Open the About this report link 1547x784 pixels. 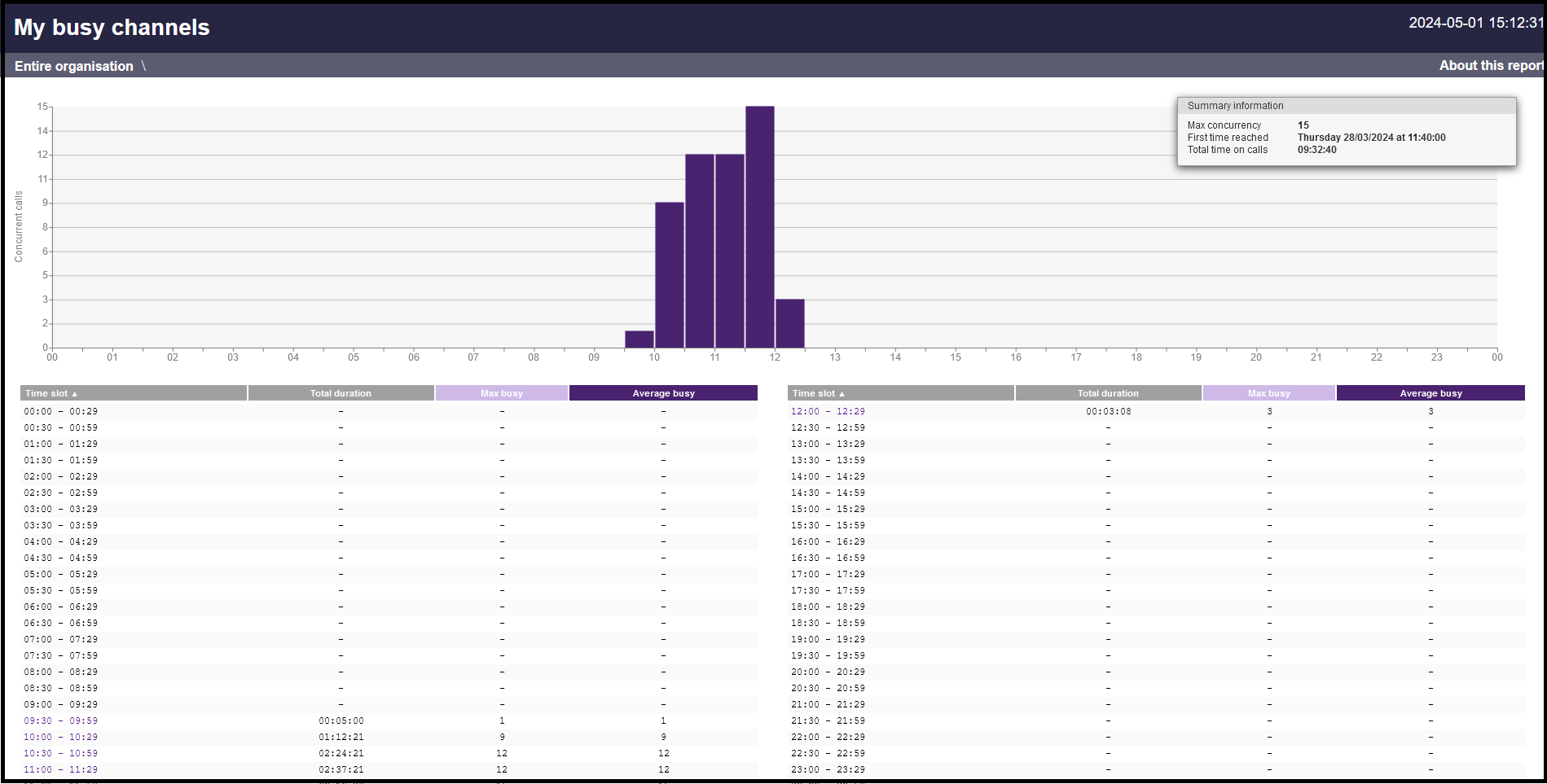[x=1490, y=66]
